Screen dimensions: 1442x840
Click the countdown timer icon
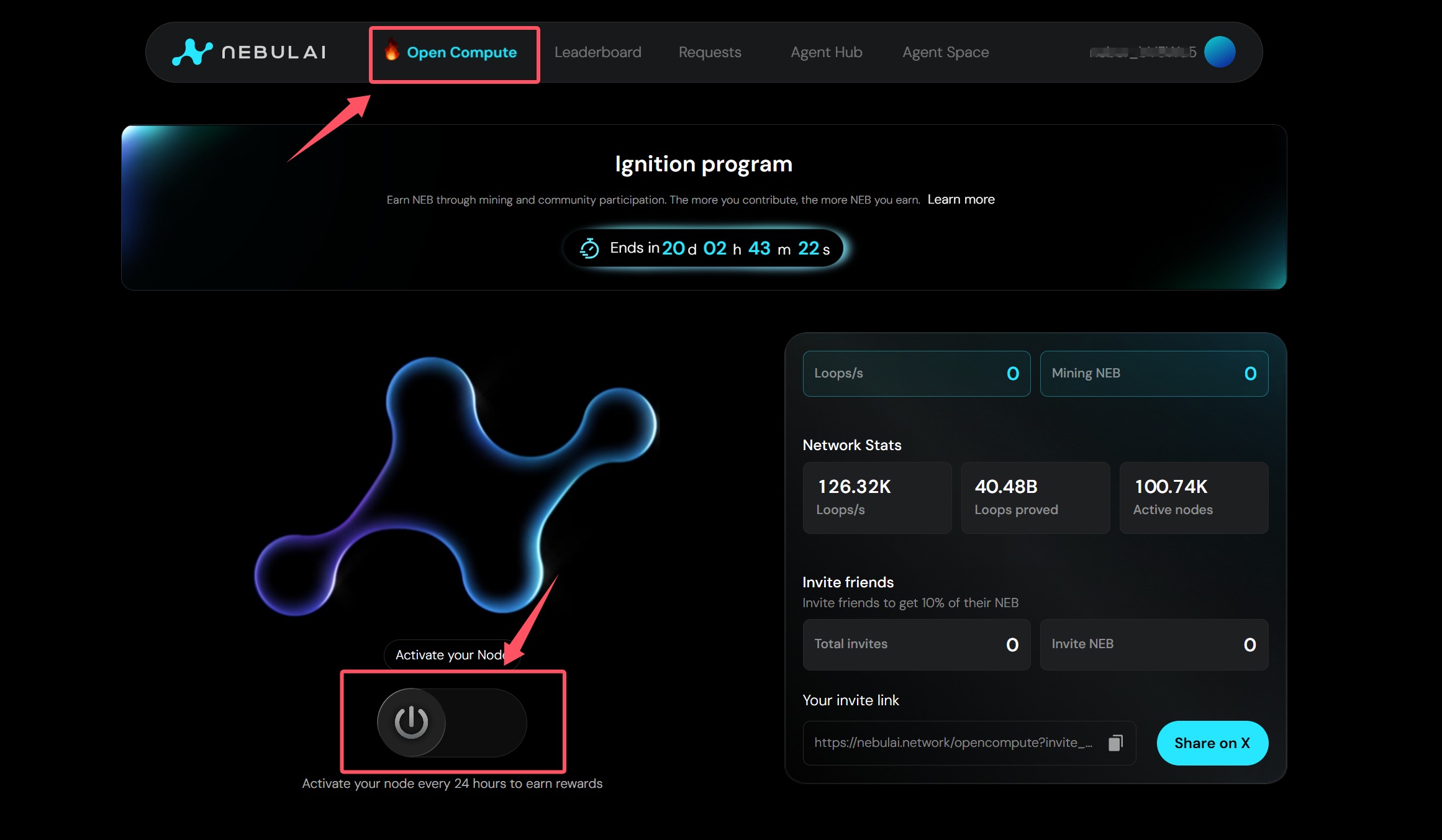coord(589,248)
